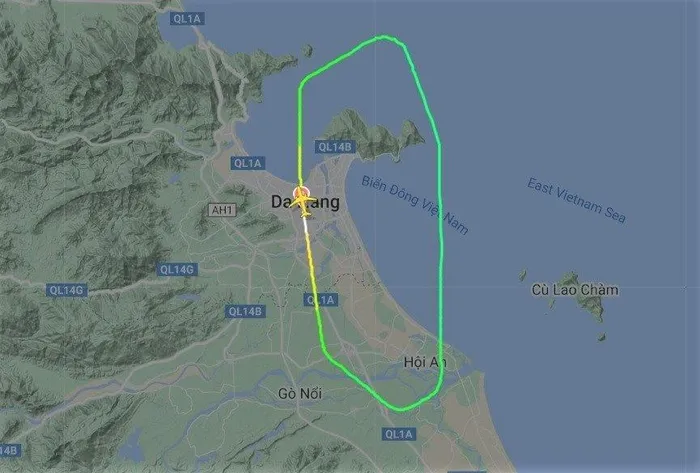The image size is (700, 473).
Task: Click the QL1A shield at the bottom
Action: (x=399, y=434)
